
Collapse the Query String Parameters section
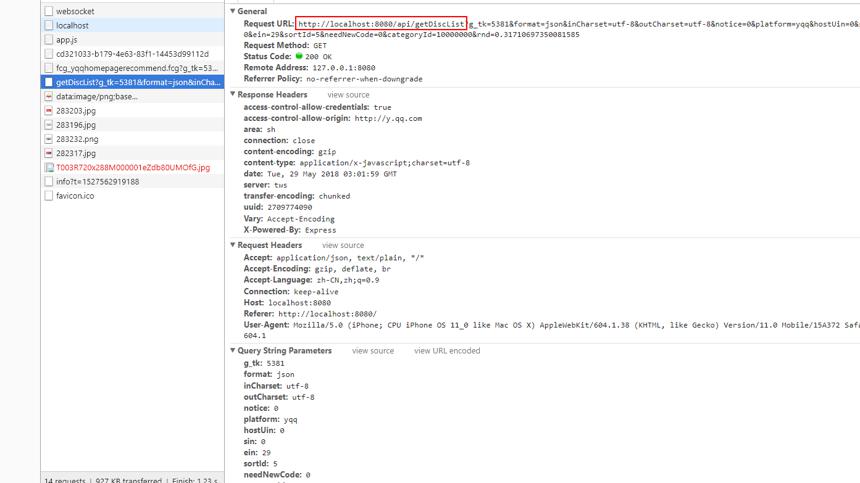[233, 350]
